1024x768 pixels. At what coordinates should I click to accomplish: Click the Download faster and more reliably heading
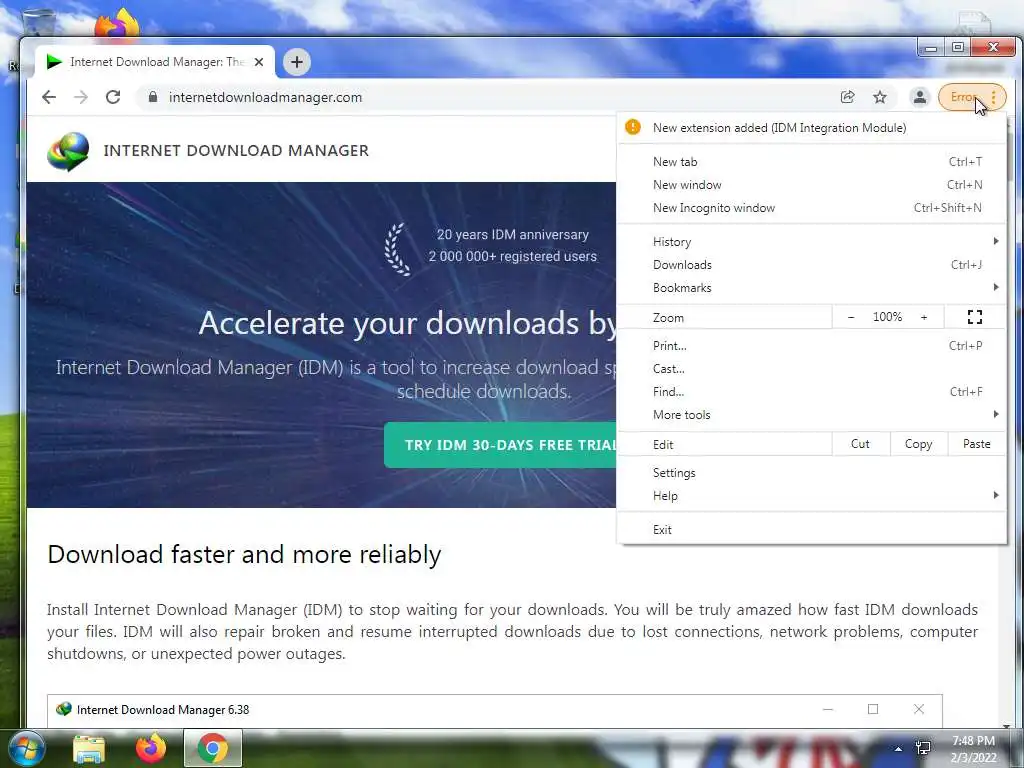coord(244,555)
